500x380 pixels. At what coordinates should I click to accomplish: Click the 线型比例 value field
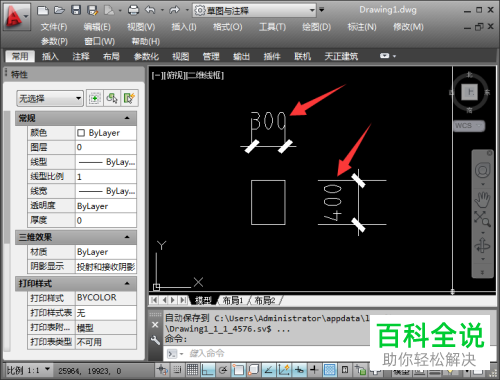(x=106, y=176)
